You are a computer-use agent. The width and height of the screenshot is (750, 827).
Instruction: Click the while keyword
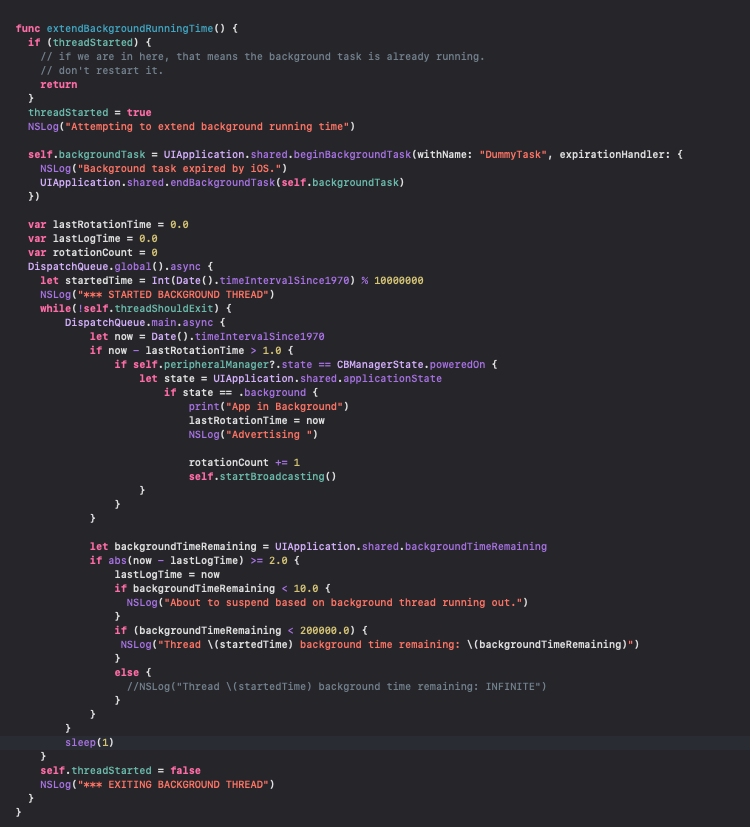(x=55, y=309)
